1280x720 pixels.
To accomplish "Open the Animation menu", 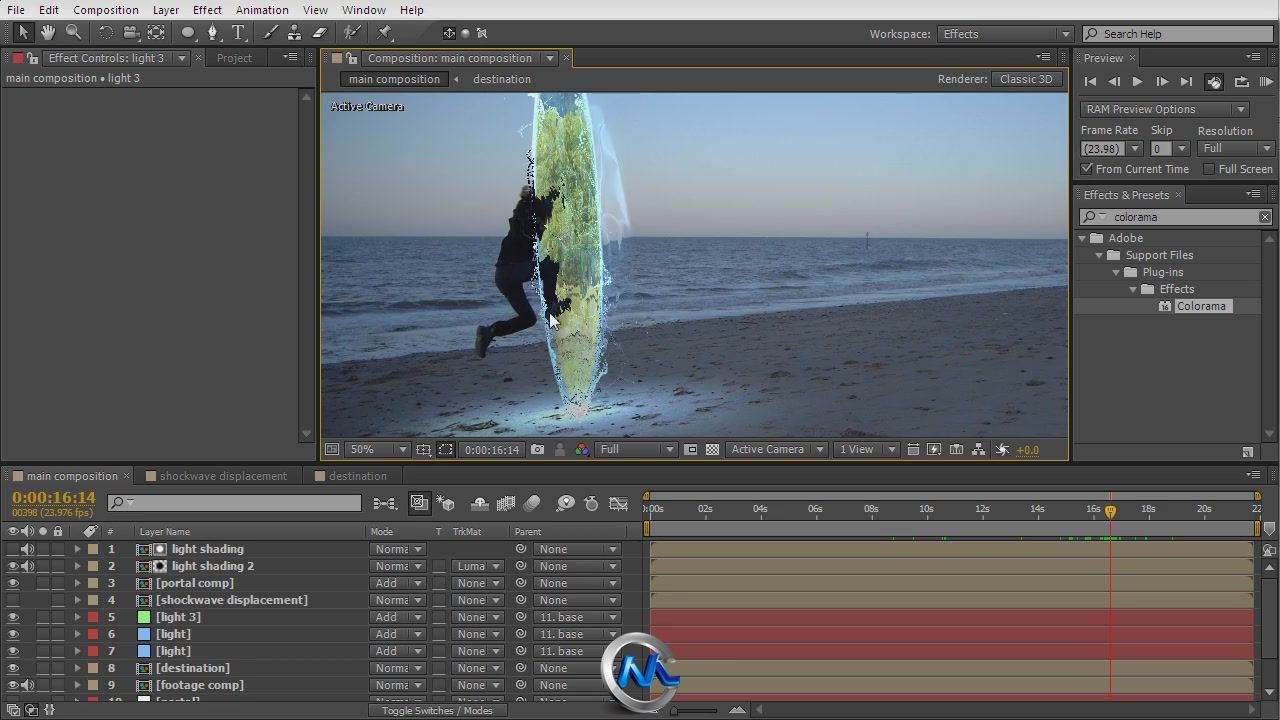I will pyautogui.click(x=262, y=10).
